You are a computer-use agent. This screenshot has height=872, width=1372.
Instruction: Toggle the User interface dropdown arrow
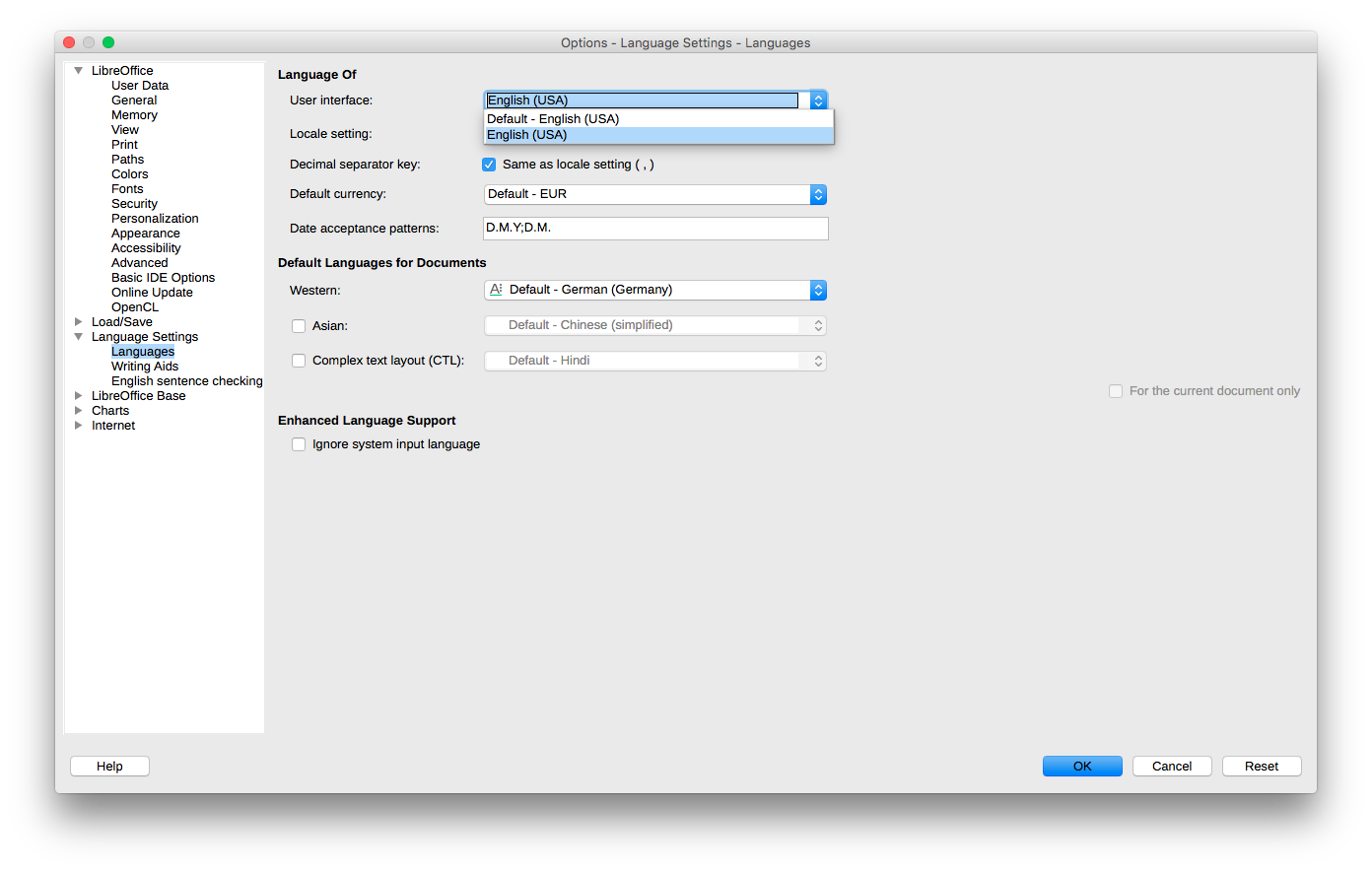pyautogui.click(x=818, y=101)
